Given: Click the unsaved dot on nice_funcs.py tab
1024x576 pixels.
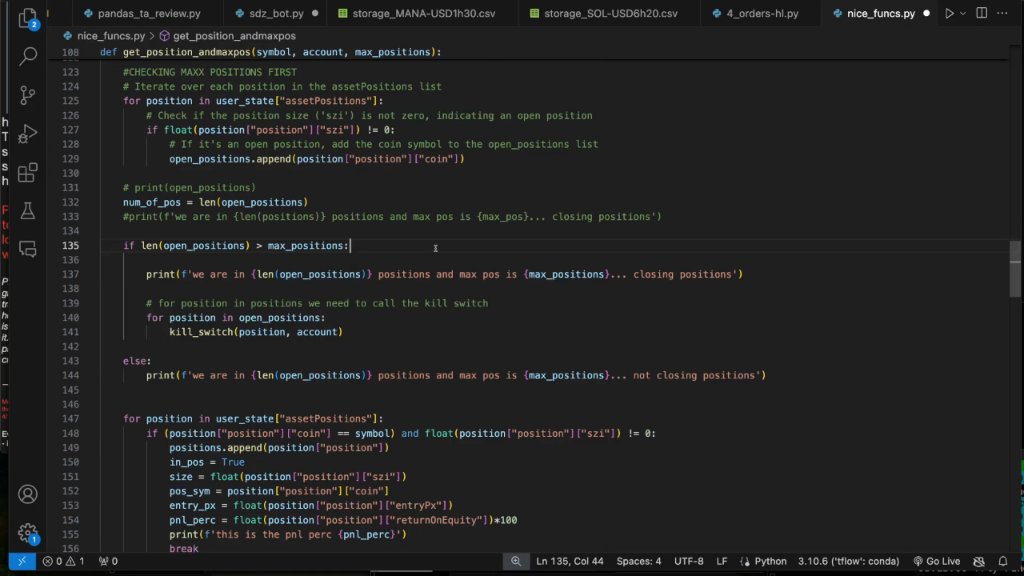Looking at the screenshot, I should coord(926,13).
